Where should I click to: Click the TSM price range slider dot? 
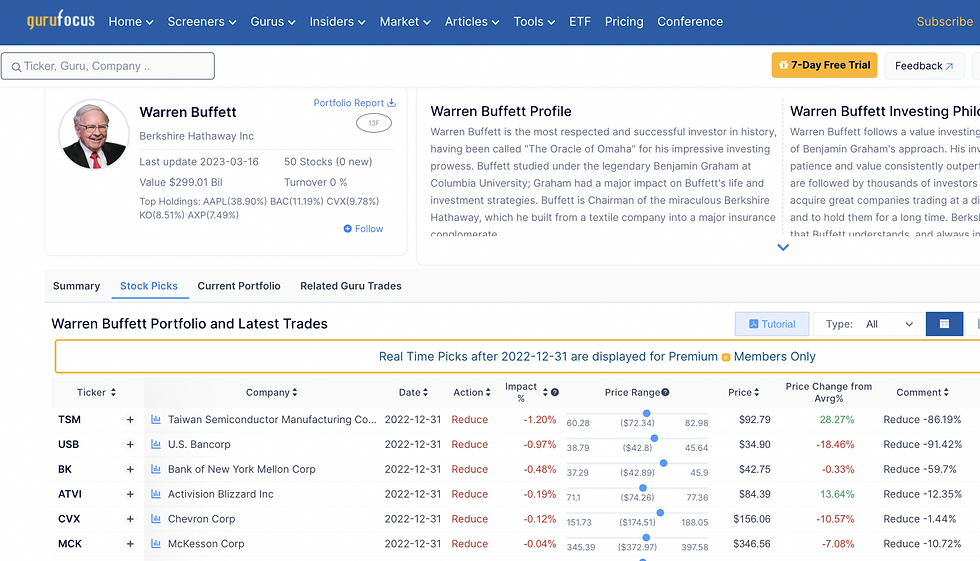(x=647, y=414)
